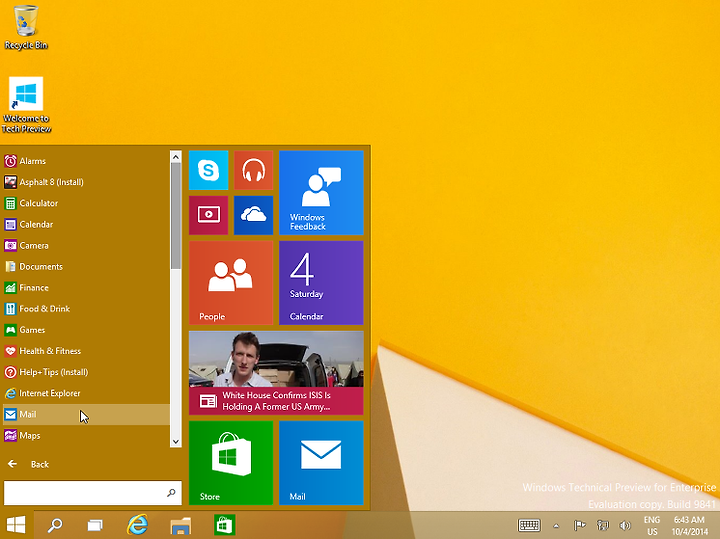Open the Windows Feedback tile

click(x=321, y=193)
